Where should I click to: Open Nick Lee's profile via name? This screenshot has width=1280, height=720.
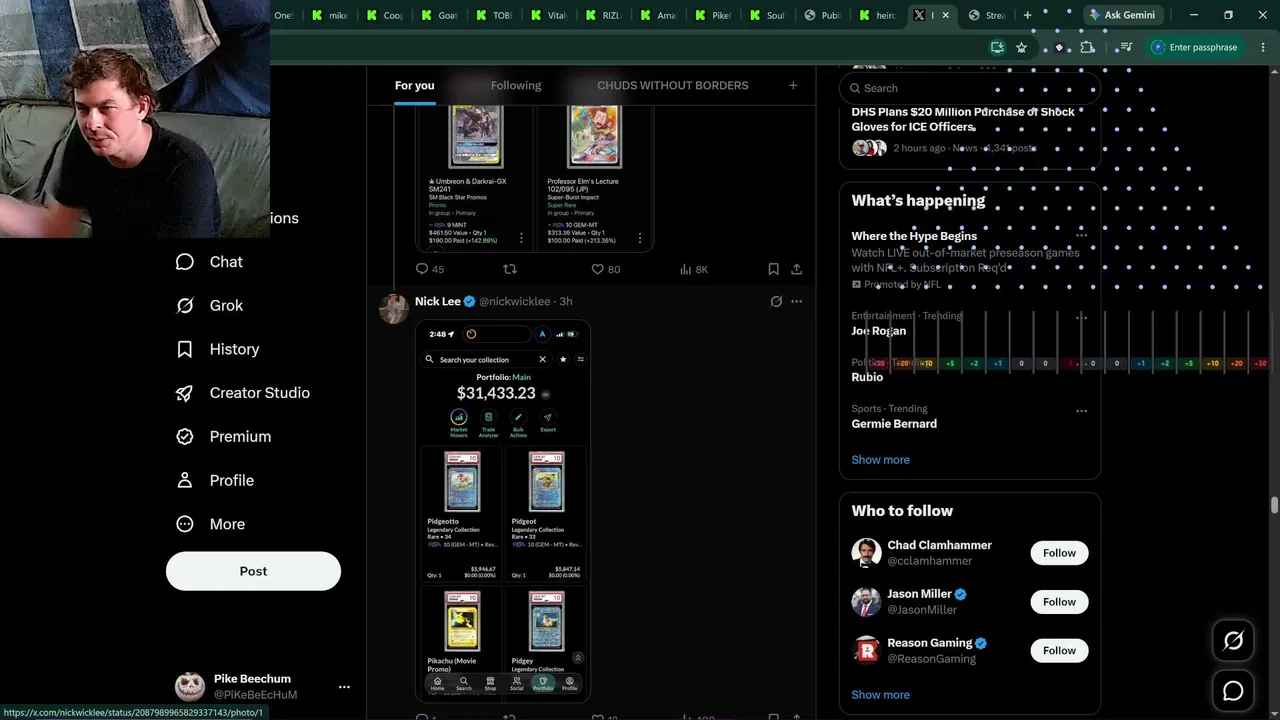tap(438, 301)
